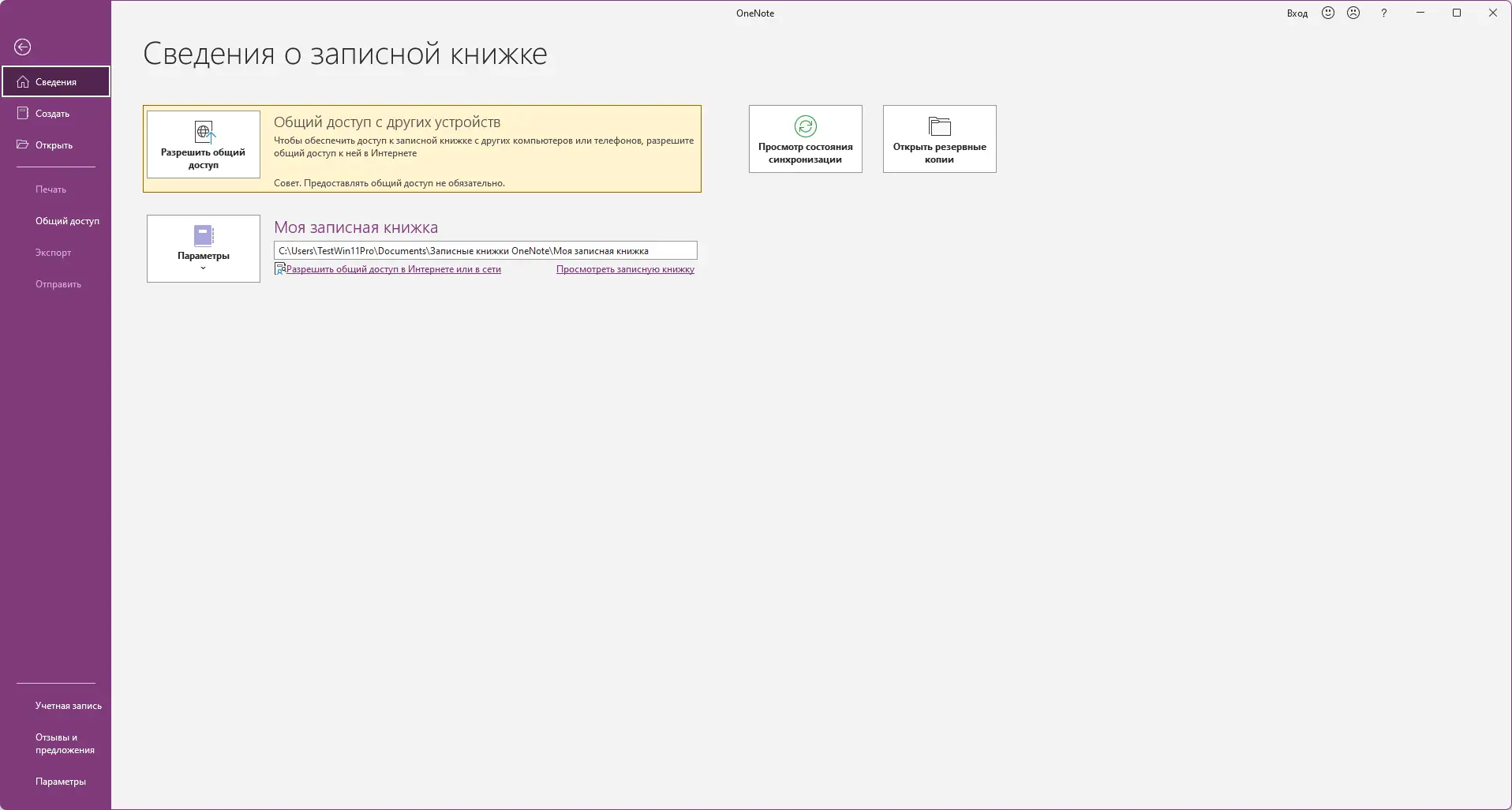The height and width of the screenshot is (810, 1512).
Task: Click the Разрешить общий доступ button
Action: tap(204, 144)
